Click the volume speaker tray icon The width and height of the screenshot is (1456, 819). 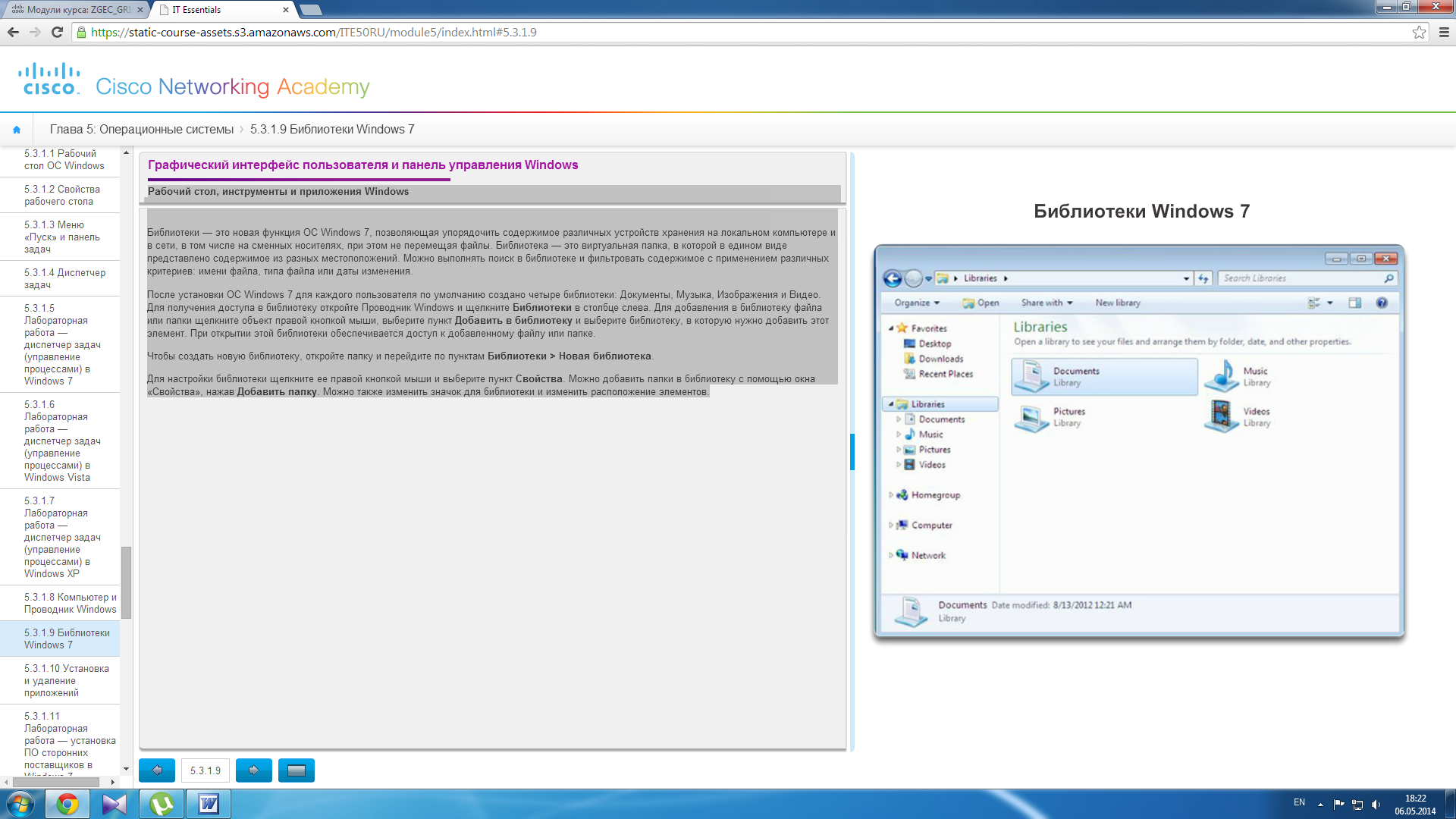1376,805
